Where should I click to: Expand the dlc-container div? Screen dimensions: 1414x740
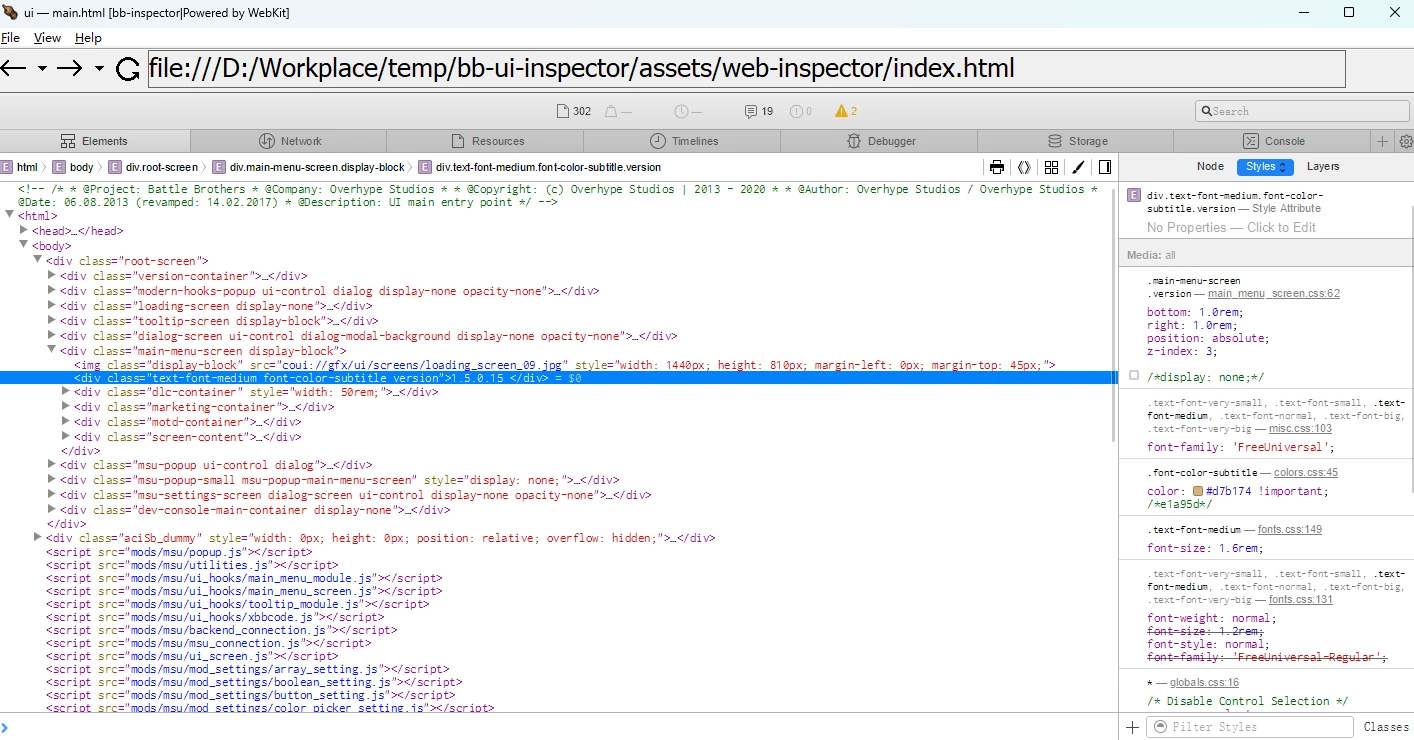pos(66,392)
